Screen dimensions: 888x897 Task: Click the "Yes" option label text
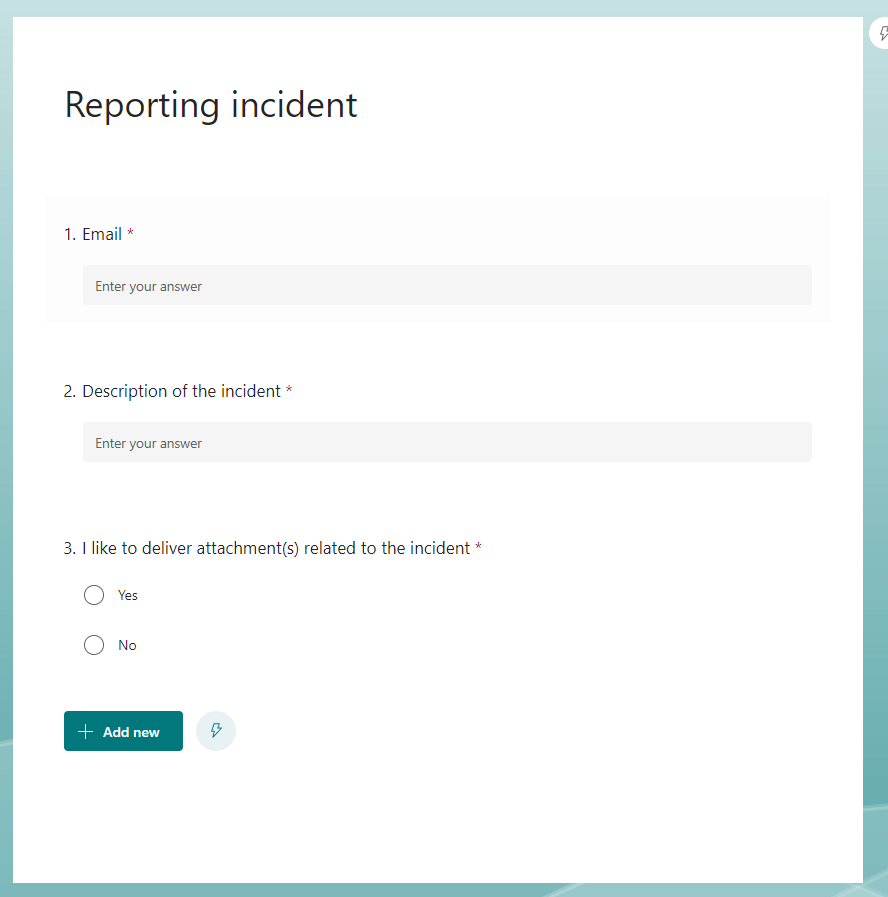128,595
